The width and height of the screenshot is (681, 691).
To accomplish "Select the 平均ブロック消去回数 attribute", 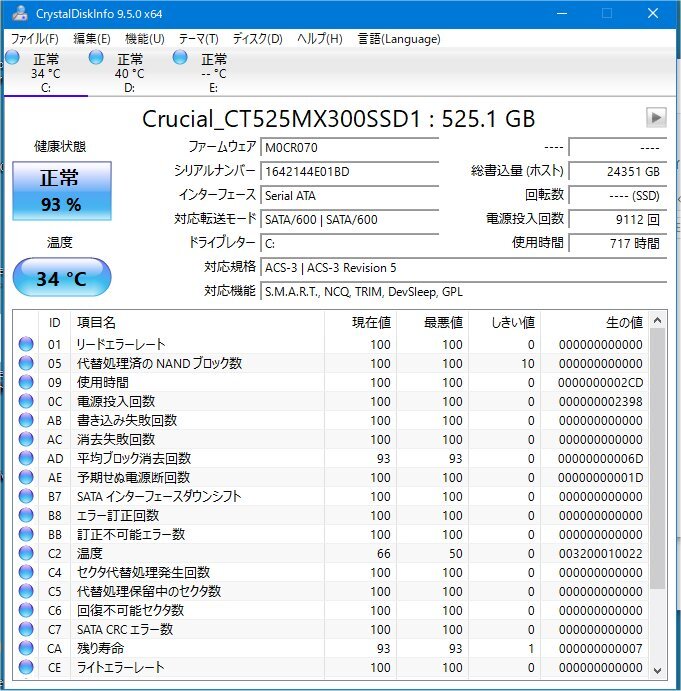I will coord(134,458).
